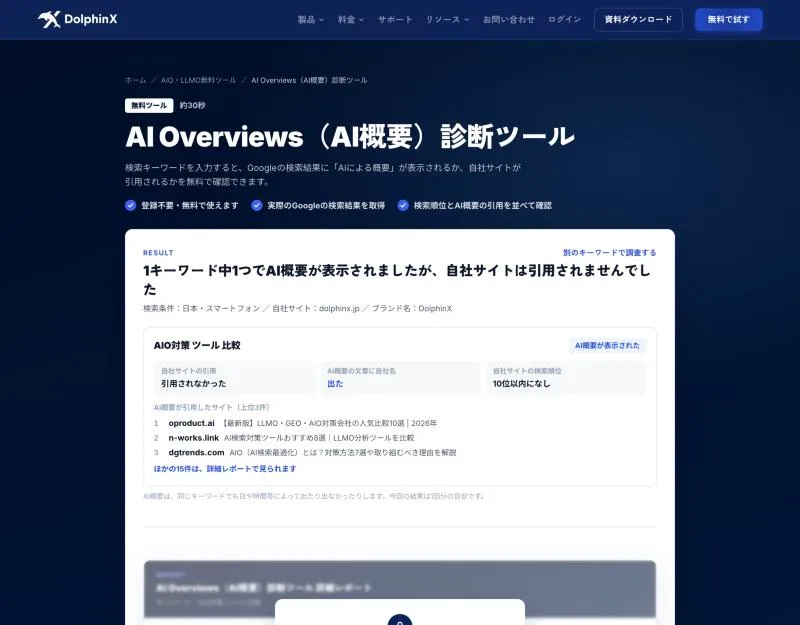Screen dimensions: 800x625
Task: Click the check icon beside 実際のGoogleの検索結果を取得
Action: click(x=257, y=205)
